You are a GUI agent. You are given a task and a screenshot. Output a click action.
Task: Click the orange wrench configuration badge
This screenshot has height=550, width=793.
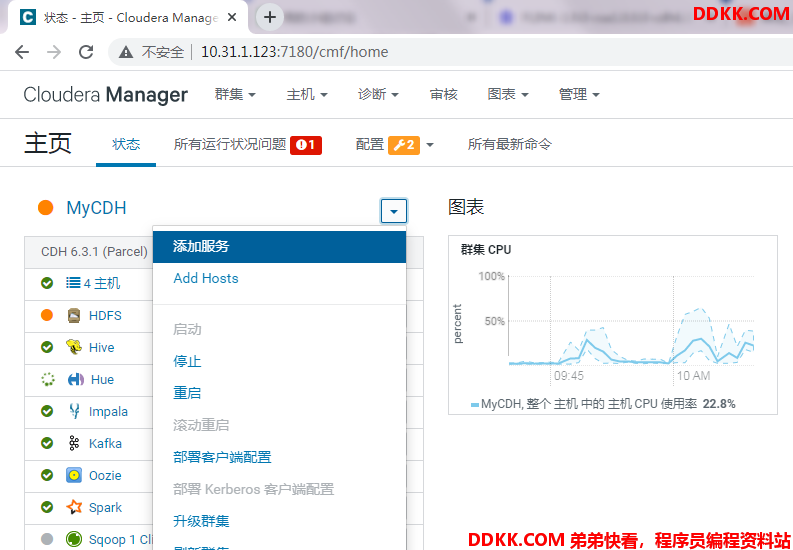pos(404,145)
